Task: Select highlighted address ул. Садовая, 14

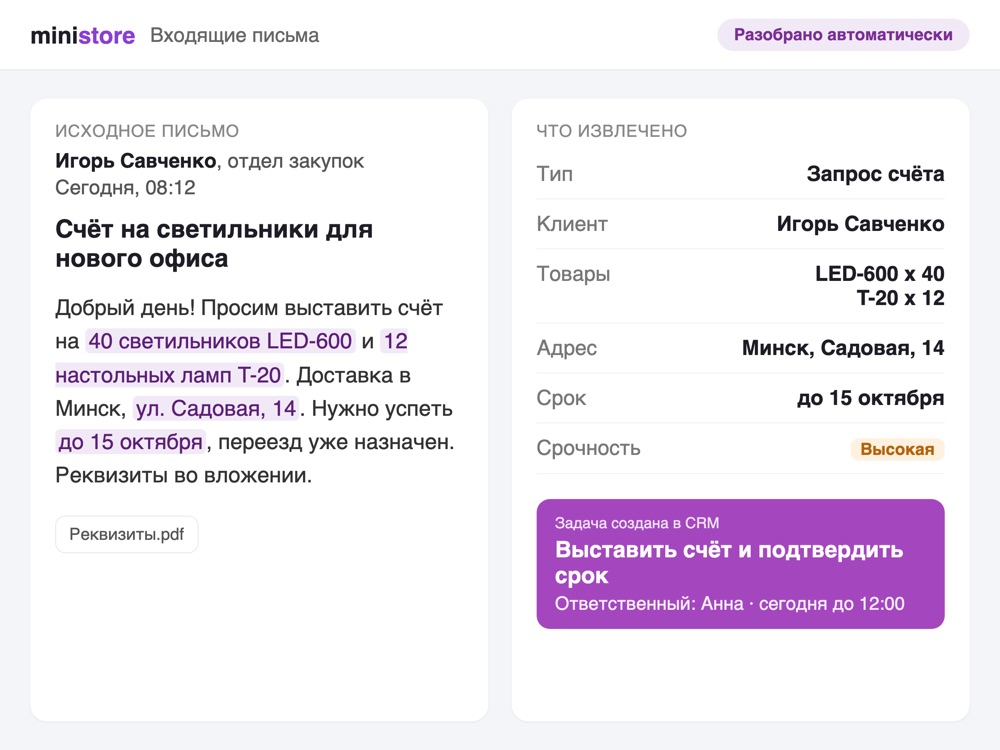Action: click(x=216, y=408)
